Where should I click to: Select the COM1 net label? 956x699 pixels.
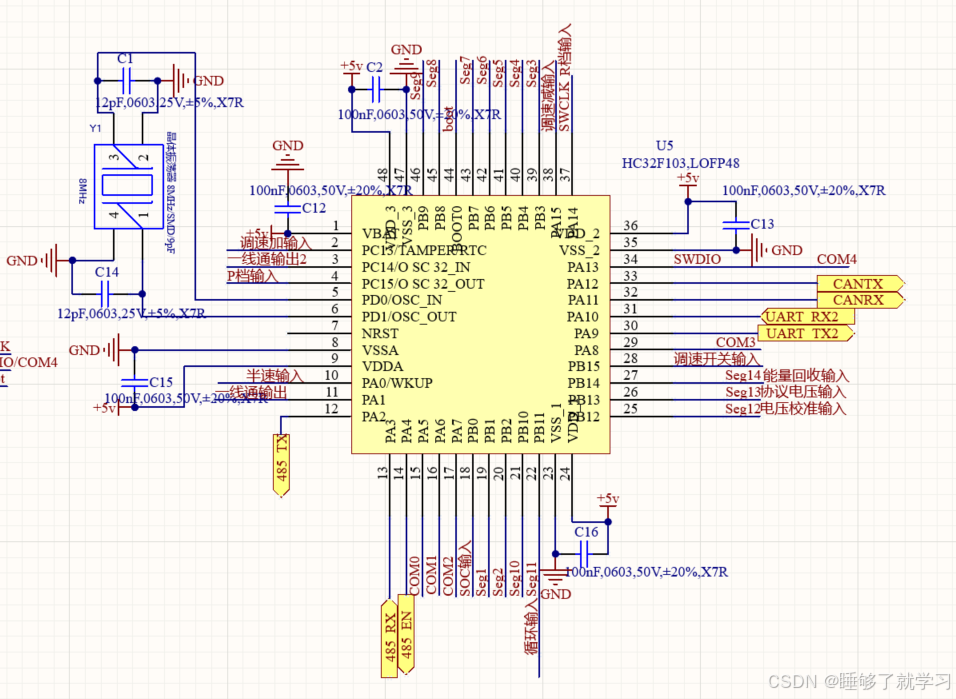click(431, 576)
